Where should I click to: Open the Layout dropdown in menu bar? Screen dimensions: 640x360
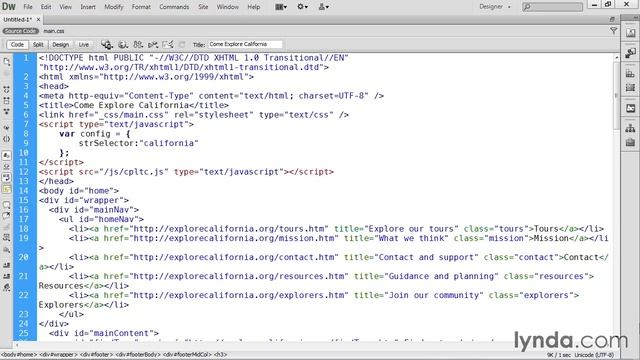(281, 7)
